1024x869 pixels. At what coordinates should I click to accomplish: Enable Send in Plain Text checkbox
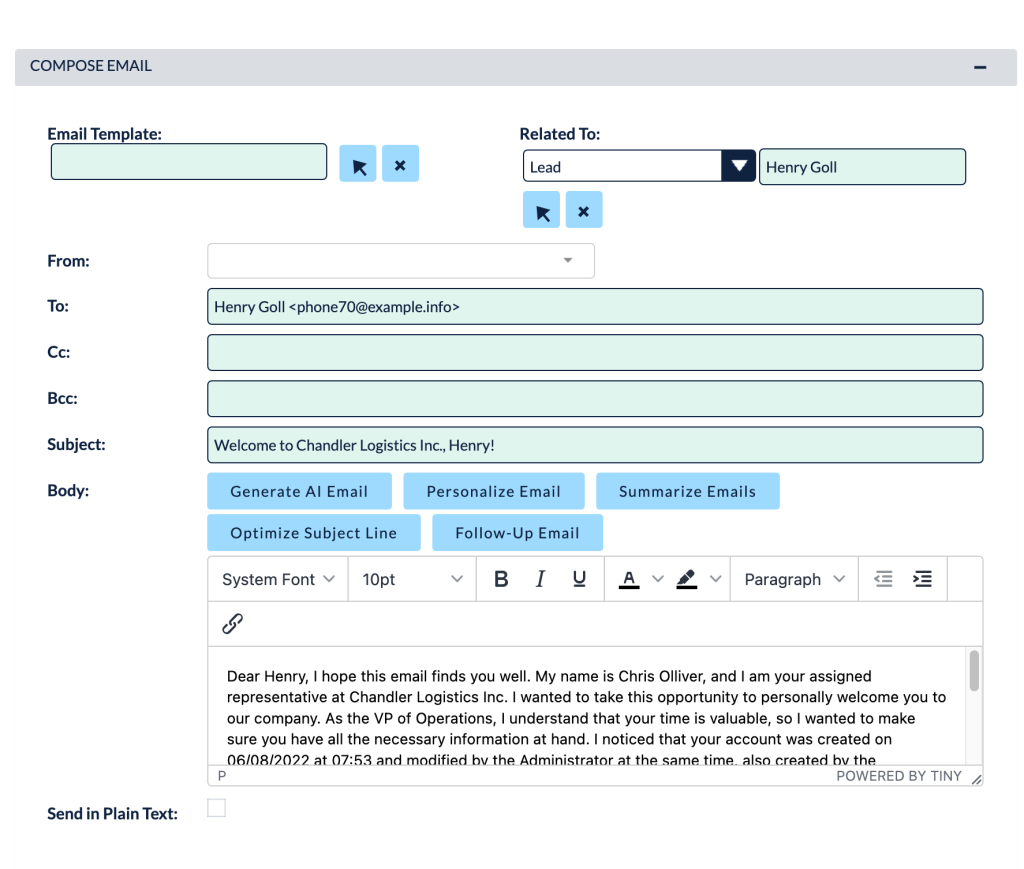(x=216, y=808)
